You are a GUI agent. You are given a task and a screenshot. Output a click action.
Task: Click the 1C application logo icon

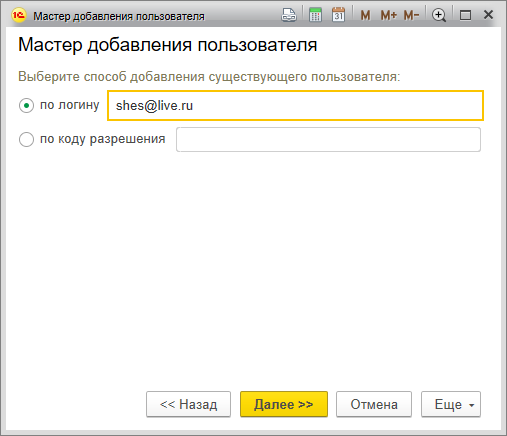pyautogui.click(x=19, y=15)
